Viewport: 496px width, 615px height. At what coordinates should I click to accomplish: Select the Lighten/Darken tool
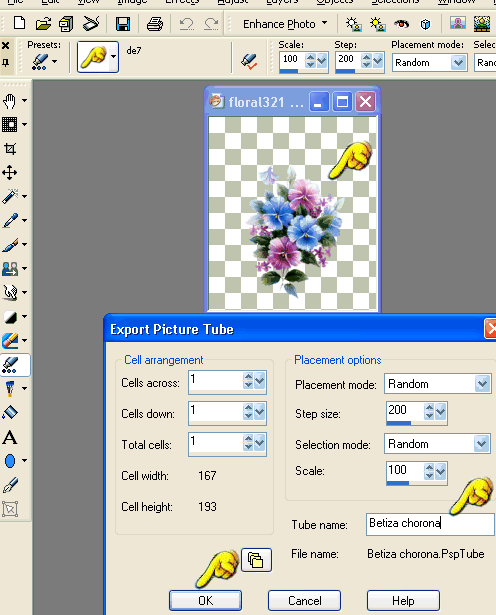(x=10, y=317)
